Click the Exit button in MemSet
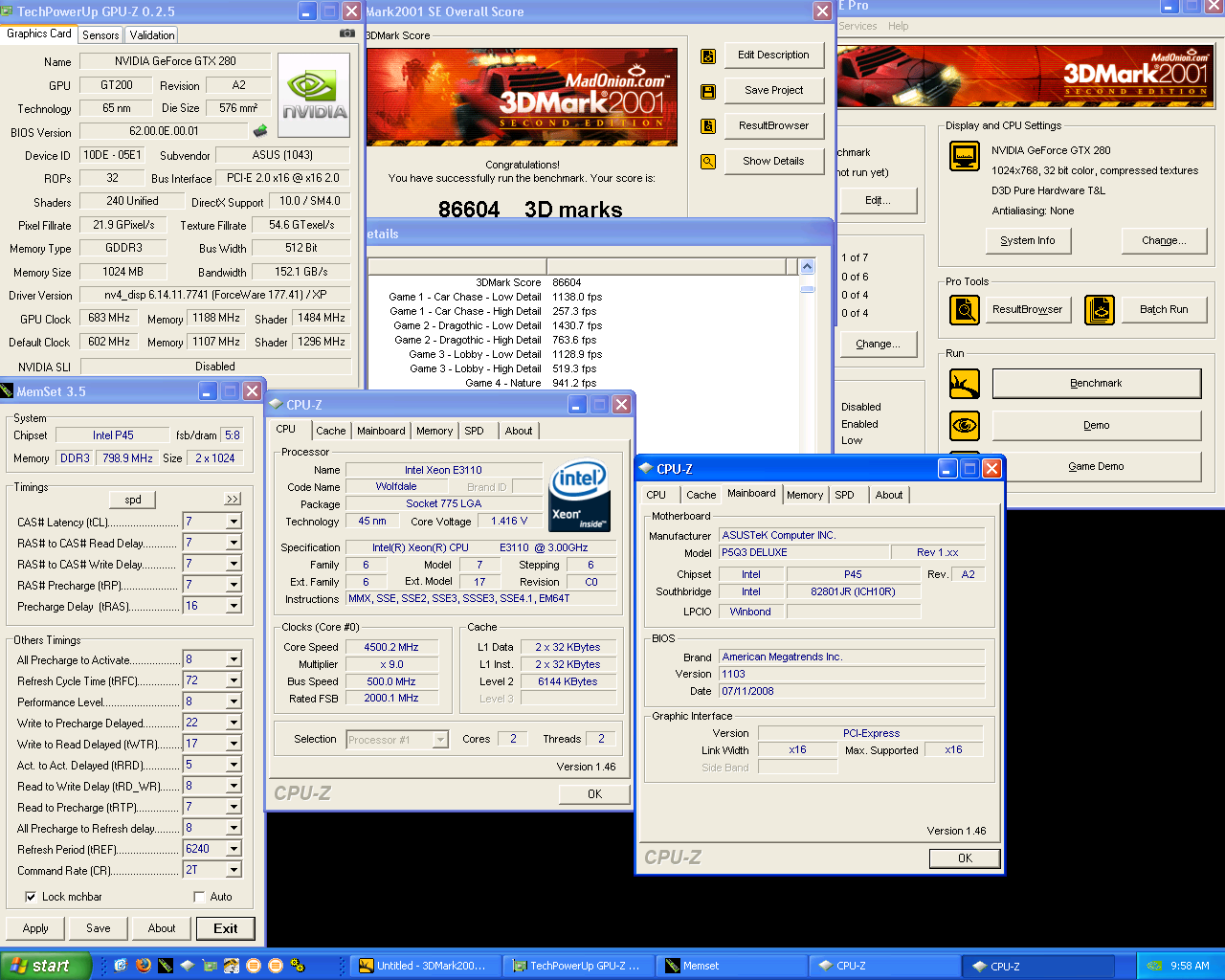 [226, 928]
